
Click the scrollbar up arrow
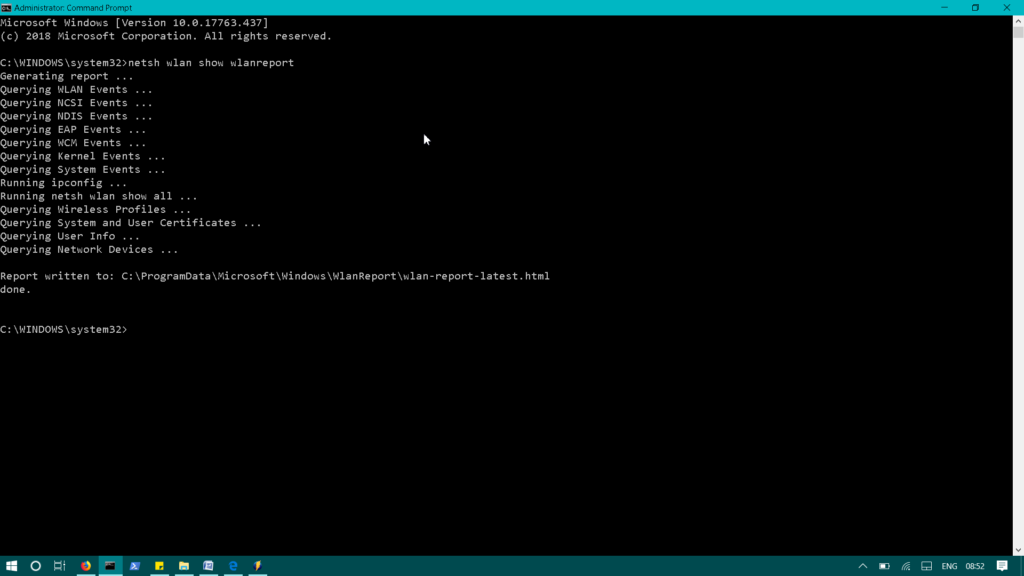[x=1018, y=21]
